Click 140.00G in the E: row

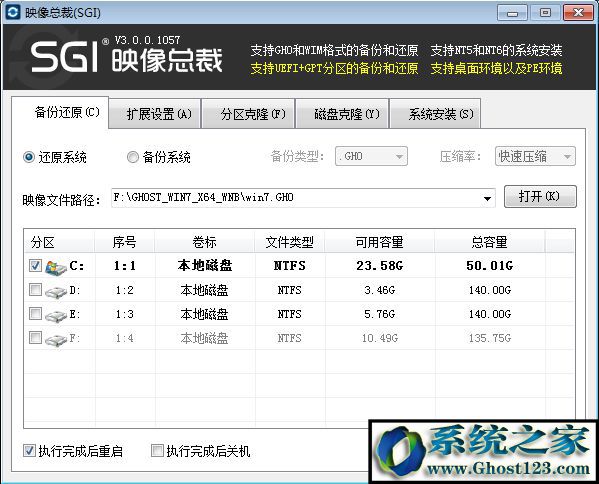coord(490,314)
